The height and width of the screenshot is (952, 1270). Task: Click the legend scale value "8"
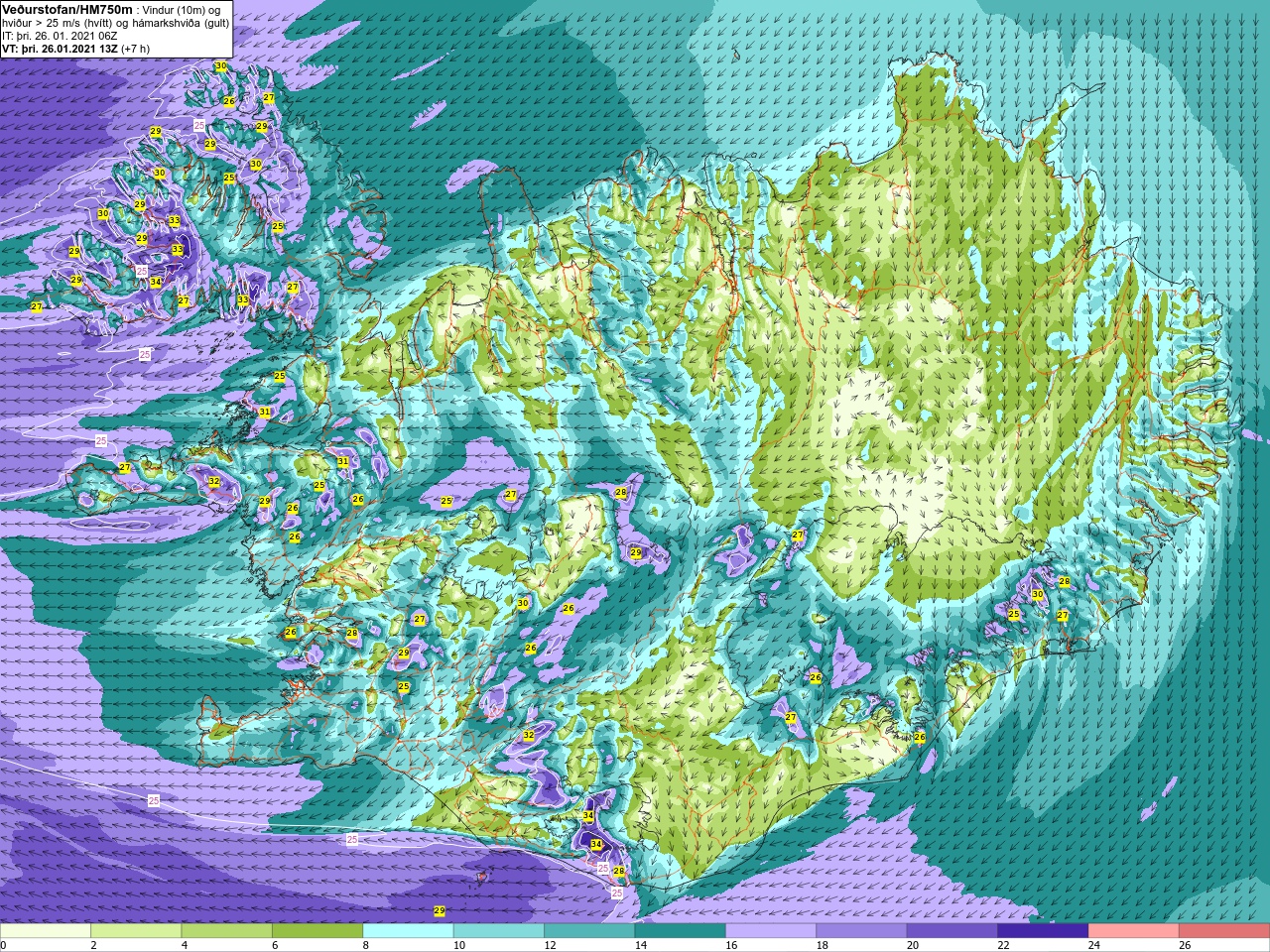pos(365,945)
